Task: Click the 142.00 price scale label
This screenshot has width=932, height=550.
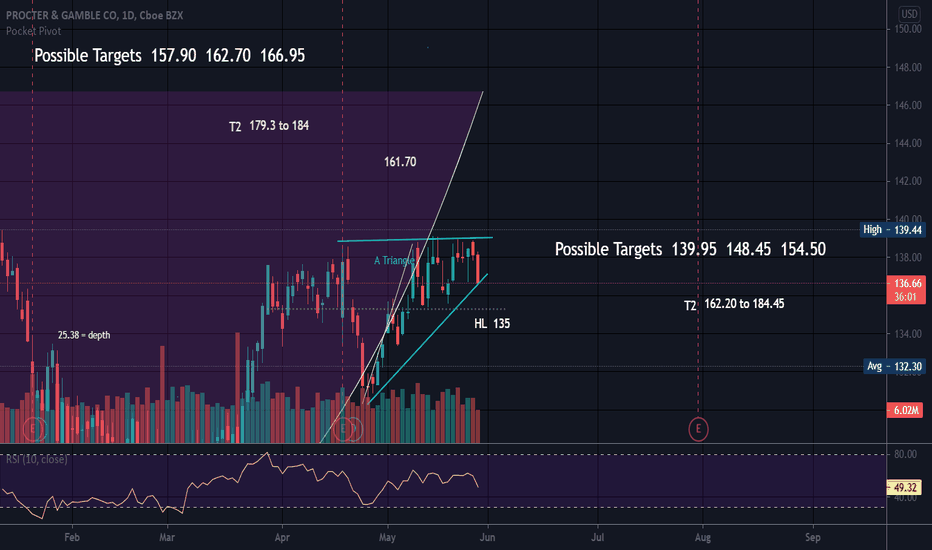Action: pos(908,181)
